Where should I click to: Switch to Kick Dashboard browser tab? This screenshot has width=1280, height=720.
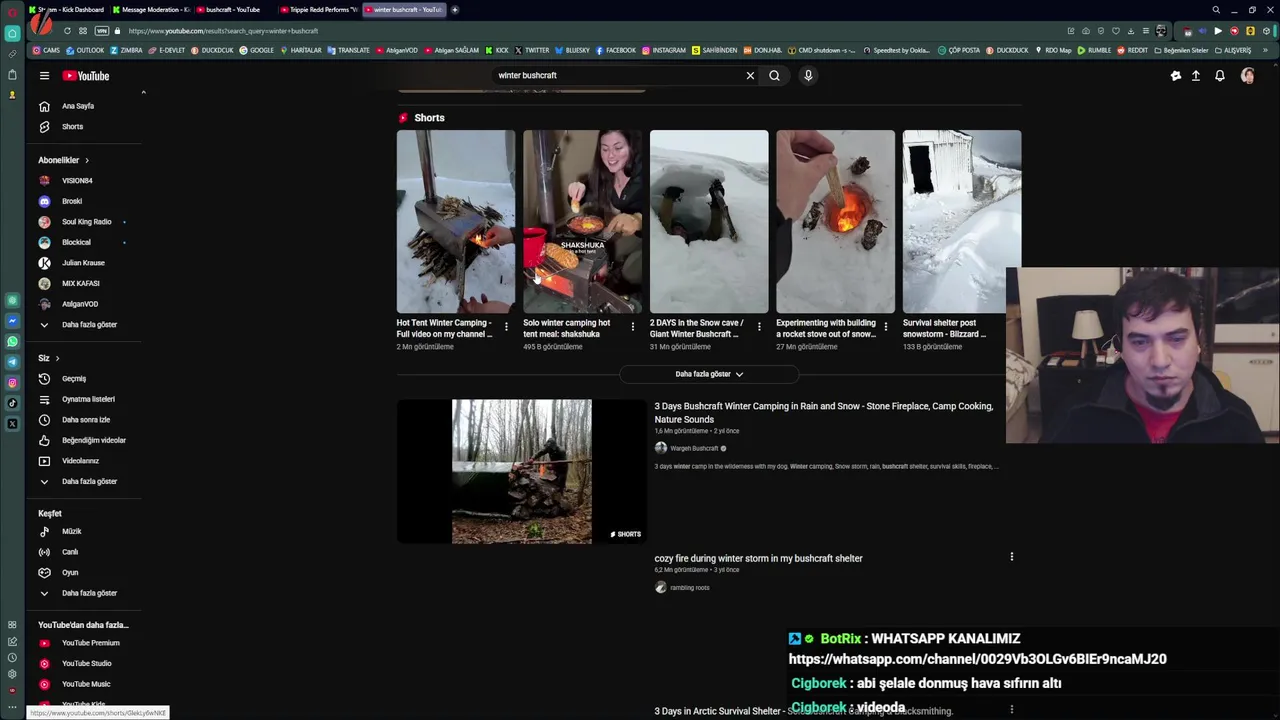pos(66,10)
